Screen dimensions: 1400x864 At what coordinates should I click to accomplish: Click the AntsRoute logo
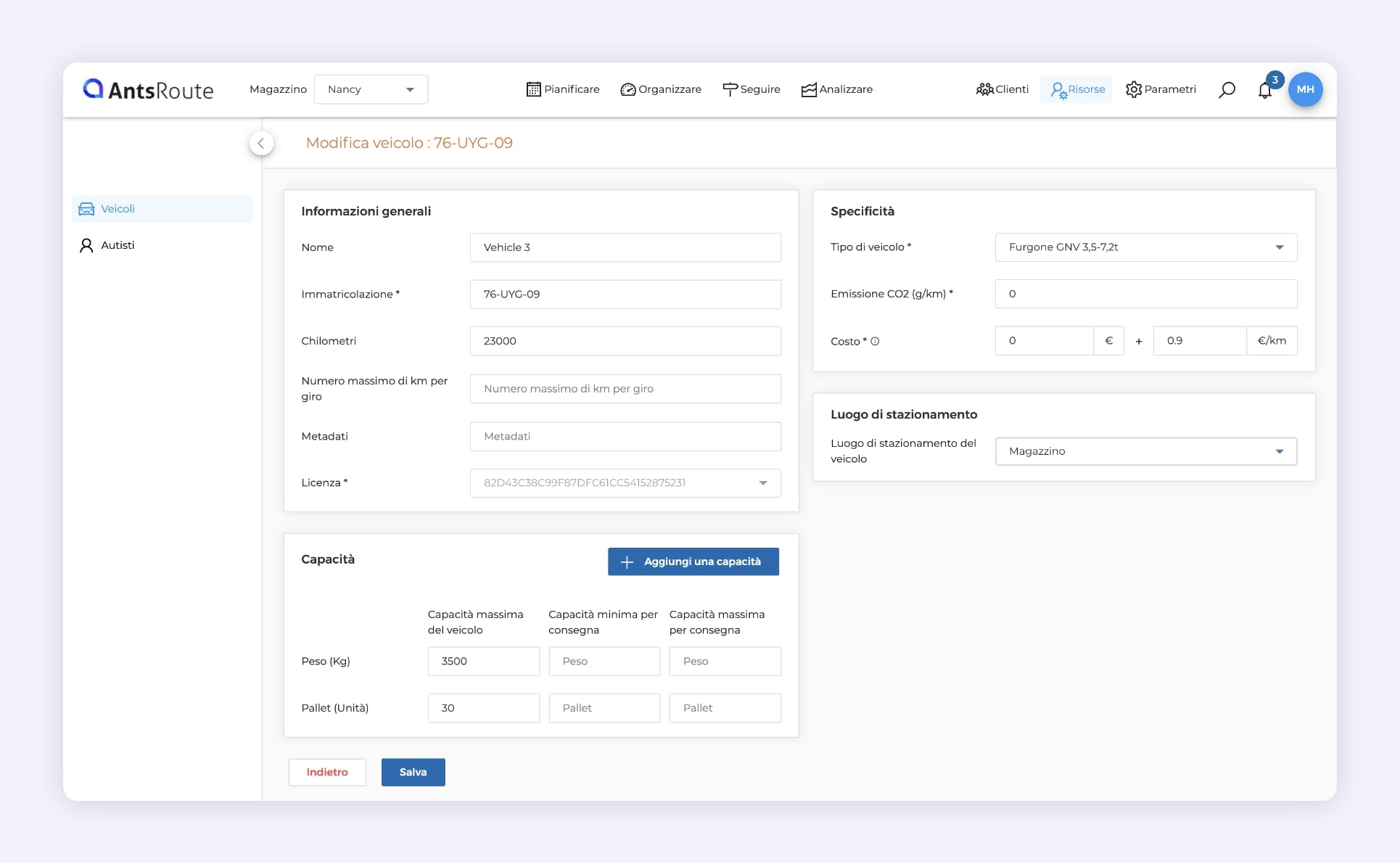148,89
